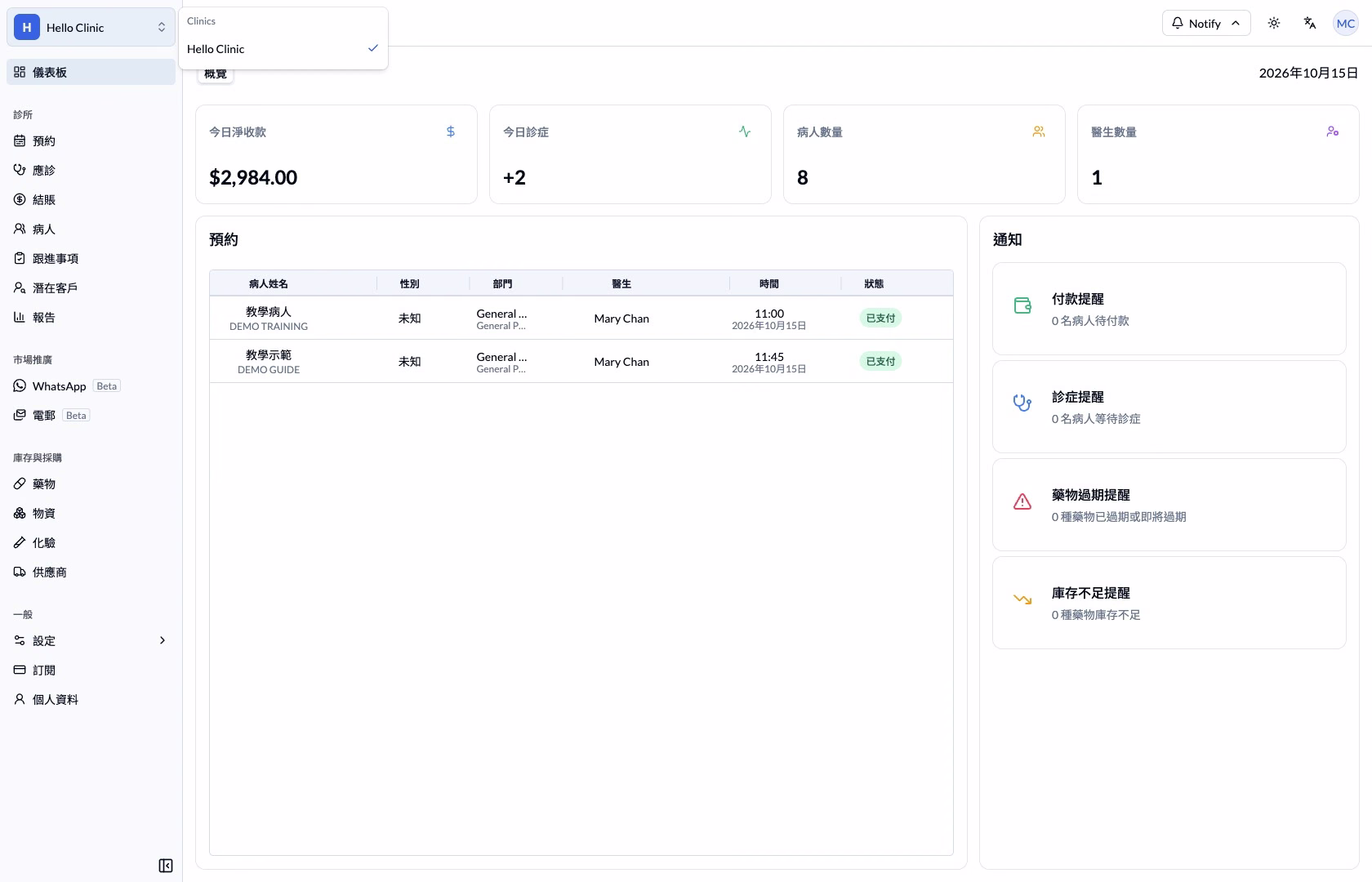Select Hello Clinic from the Clinics list
Viewport: 1372px width, 882px height.
(x=283, y=49)
